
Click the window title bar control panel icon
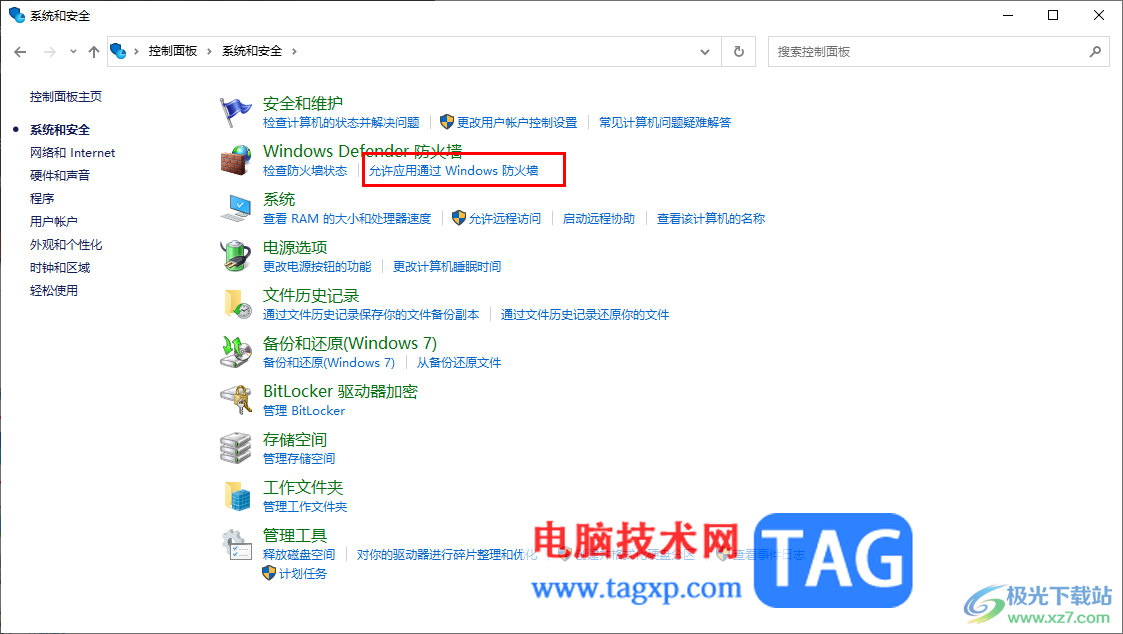coord(16,15)
